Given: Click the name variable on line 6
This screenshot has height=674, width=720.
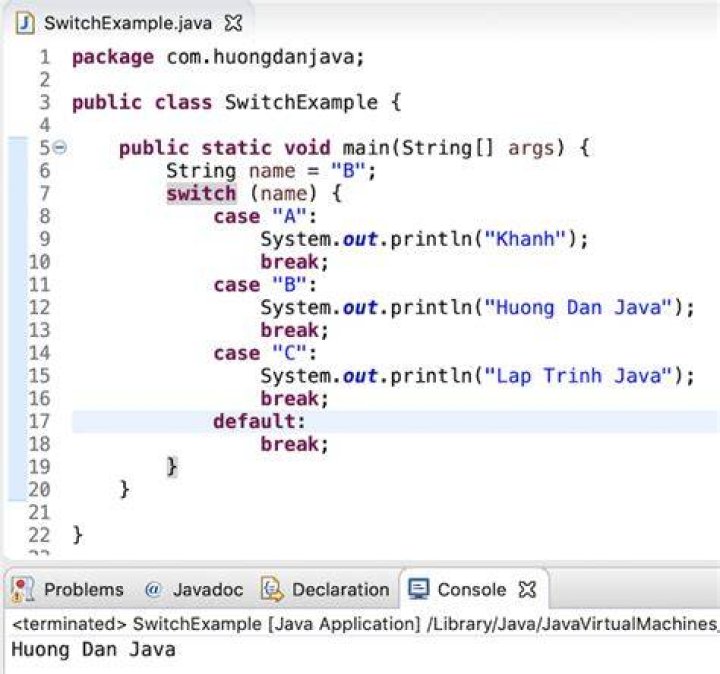Looking at the screenshot, I should (272, 171).
